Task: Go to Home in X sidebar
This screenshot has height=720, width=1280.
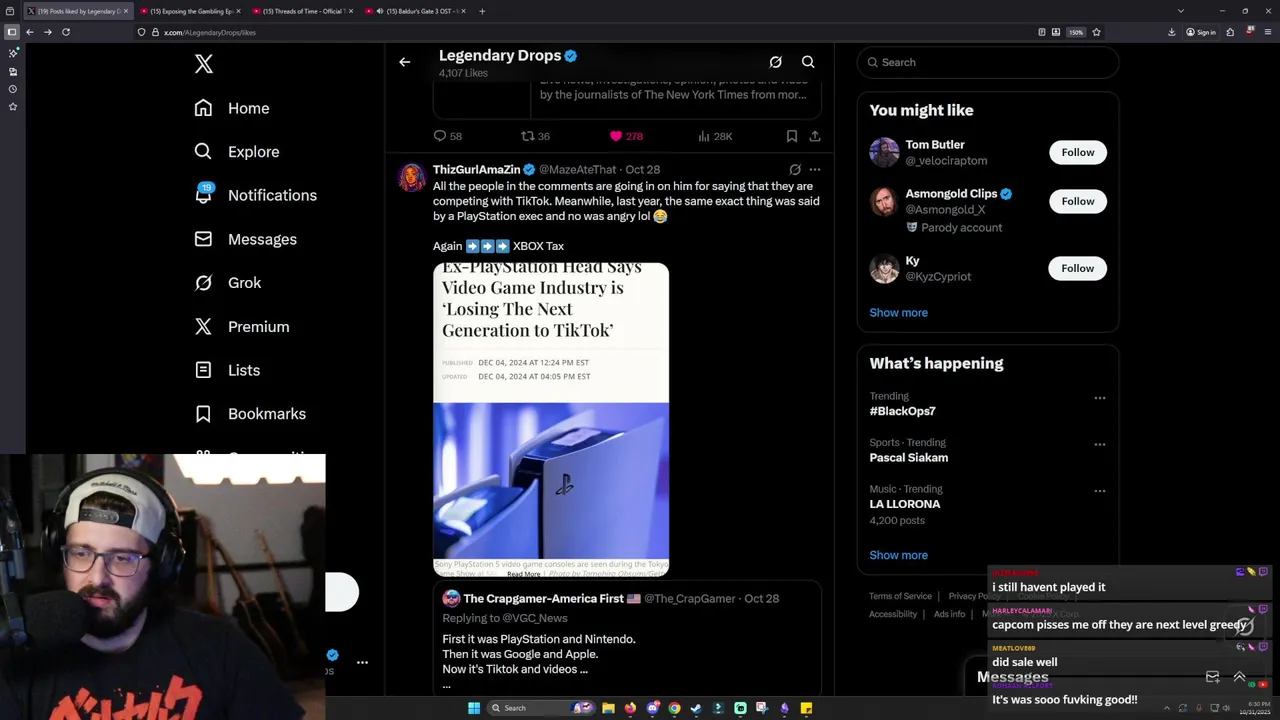Action: pos(232,108)
